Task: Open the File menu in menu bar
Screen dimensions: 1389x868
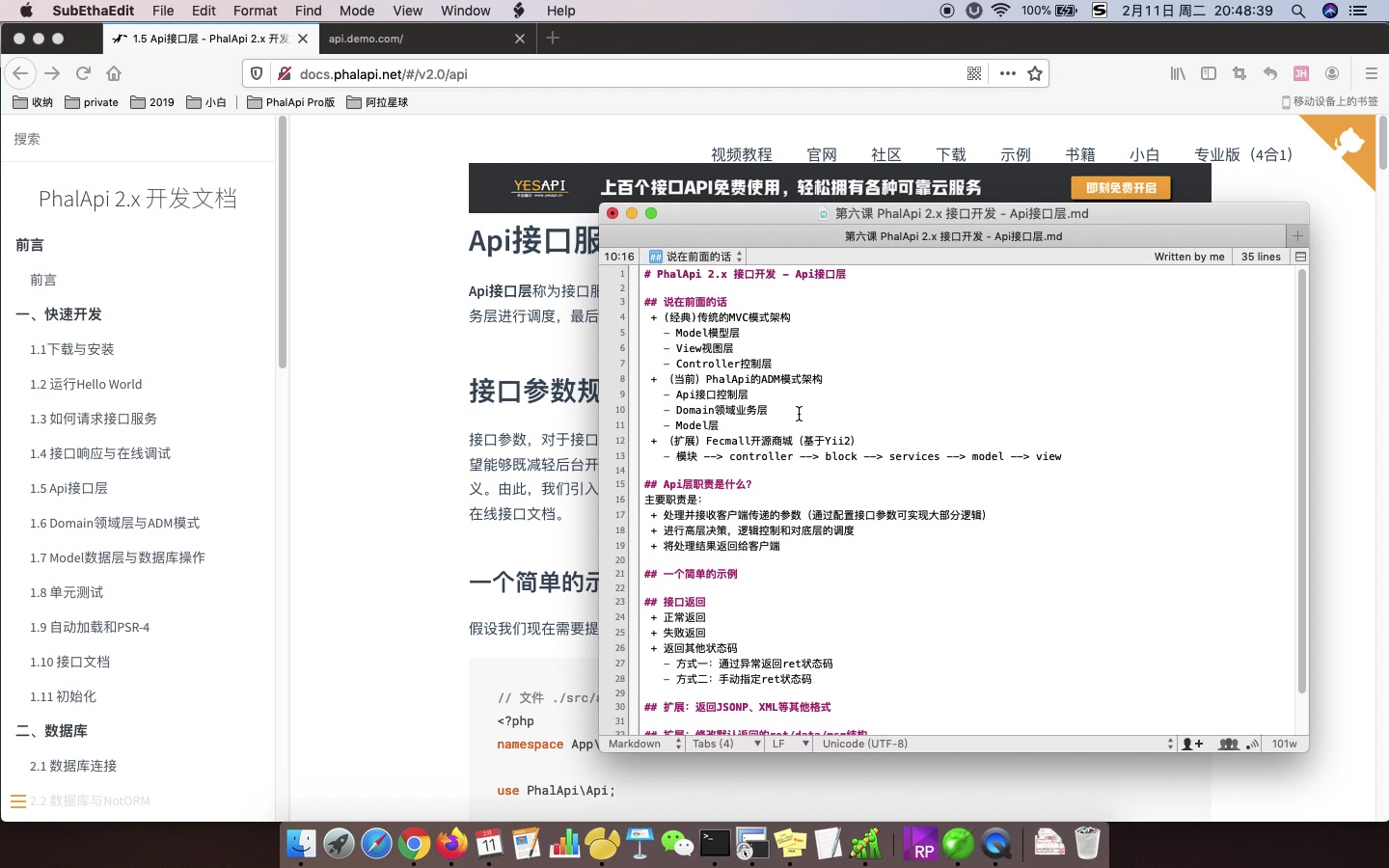Action: [163, 11]
